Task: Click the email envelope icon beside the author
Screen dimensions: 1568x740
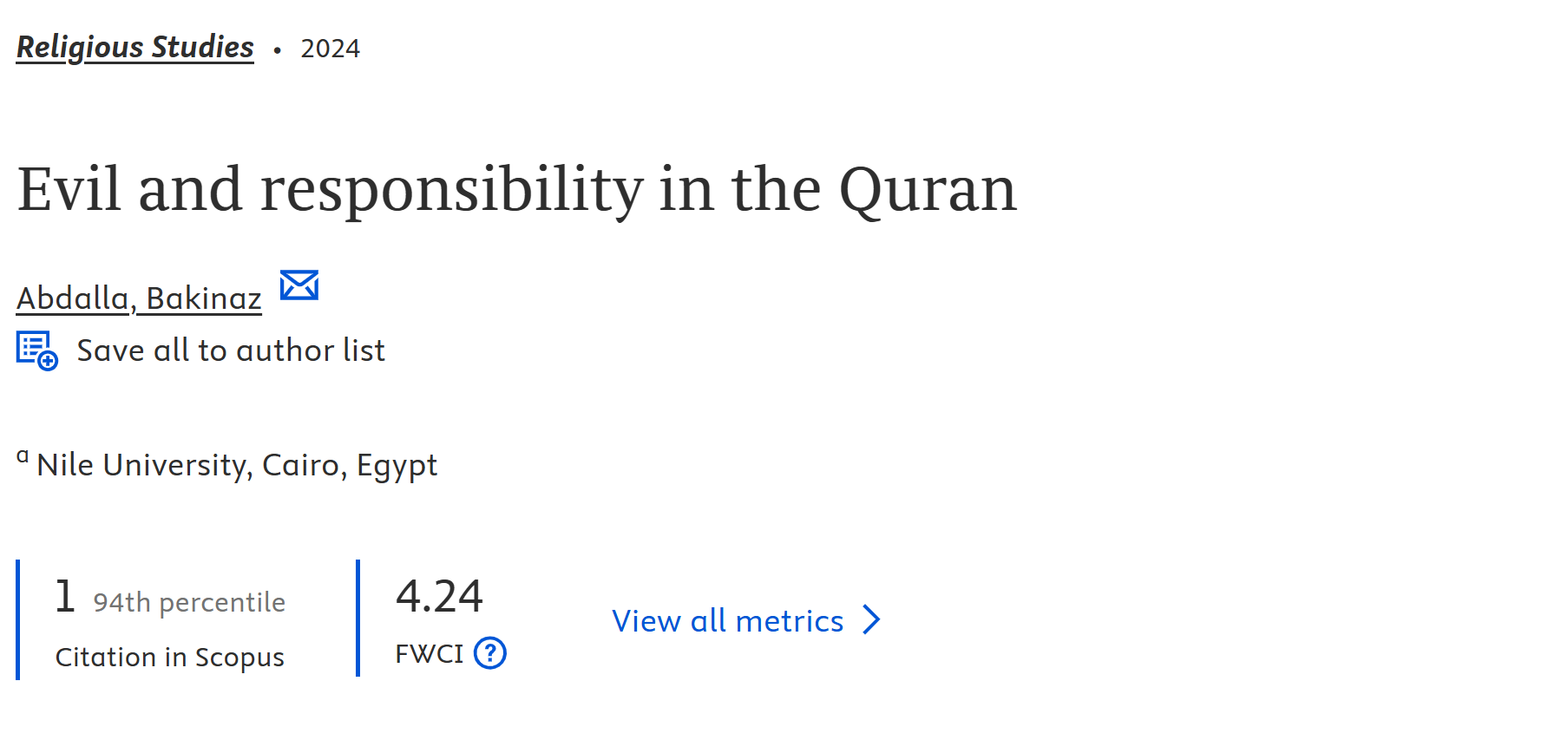Action: (299, 285)
